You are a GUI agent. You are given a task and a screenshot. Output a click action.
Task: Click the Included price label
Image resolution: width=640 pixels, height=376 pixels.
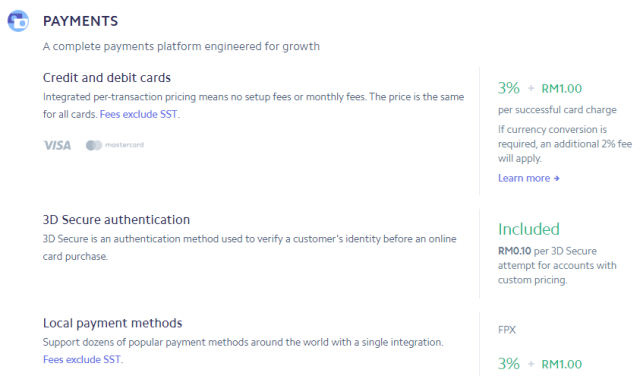tap(529, 229)
